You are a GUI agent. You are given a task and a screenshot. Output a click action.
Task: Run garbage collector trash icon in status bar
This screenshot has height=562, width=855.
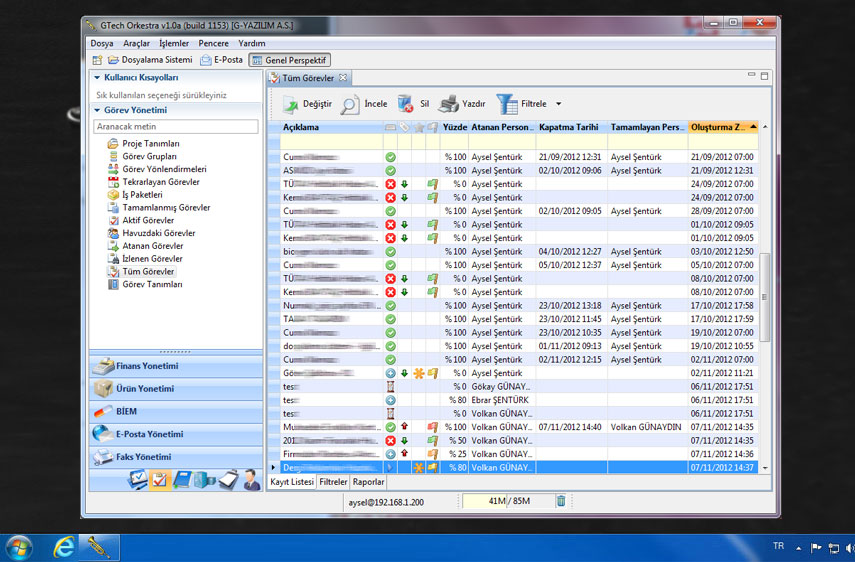[561, 501]
